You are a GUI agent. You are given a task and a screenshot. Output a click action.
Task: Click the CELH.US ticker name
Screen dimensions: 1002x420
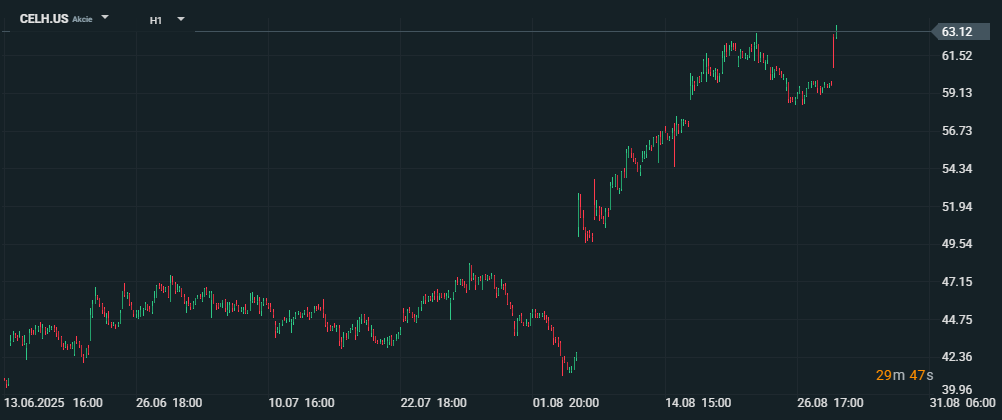(x=44, y=19)
